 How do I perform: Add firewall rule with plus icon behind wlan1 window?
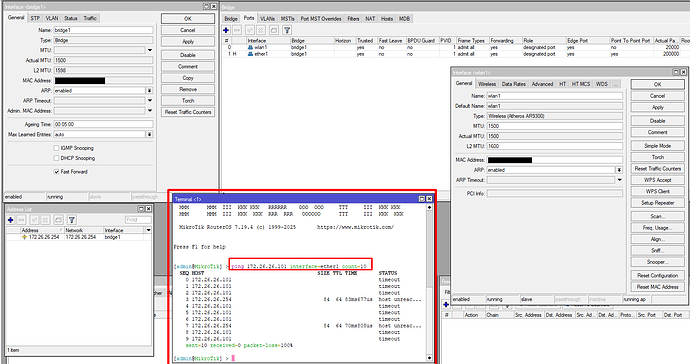tap(446, 305)
